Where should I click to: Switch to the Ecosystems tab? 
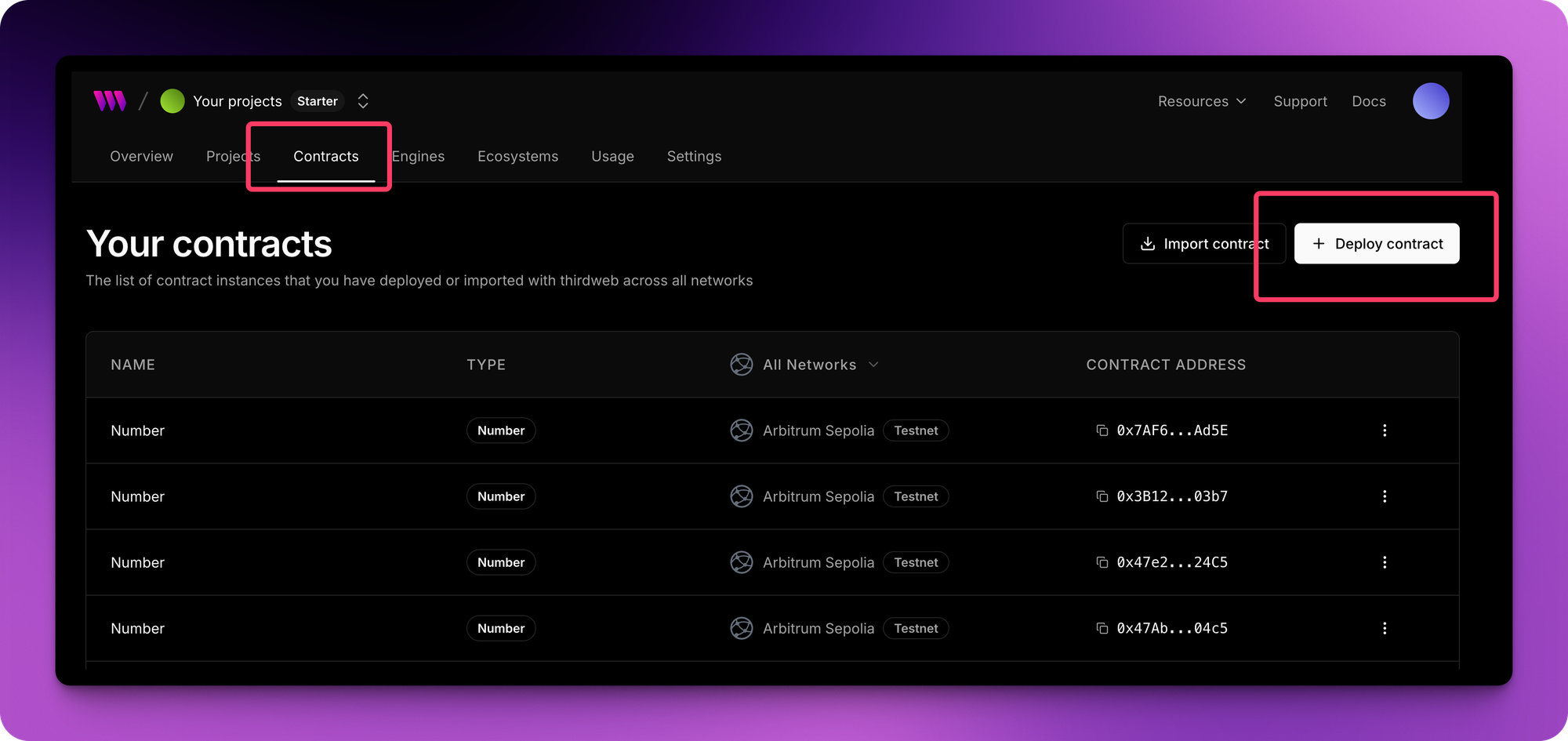517,156
